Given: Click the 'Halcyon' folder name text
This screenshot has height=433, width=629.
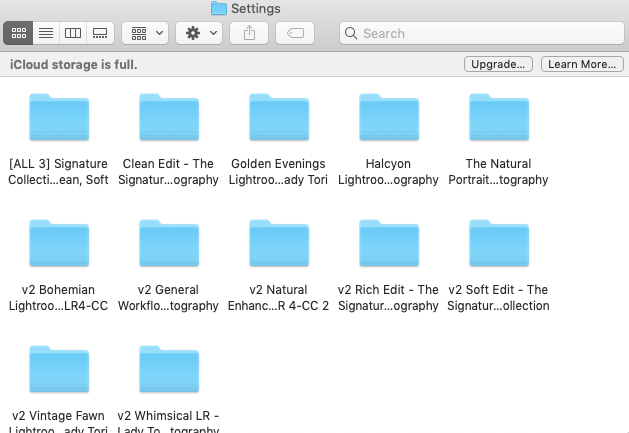Looking at the screenshot, I should (x=388, y=164).
